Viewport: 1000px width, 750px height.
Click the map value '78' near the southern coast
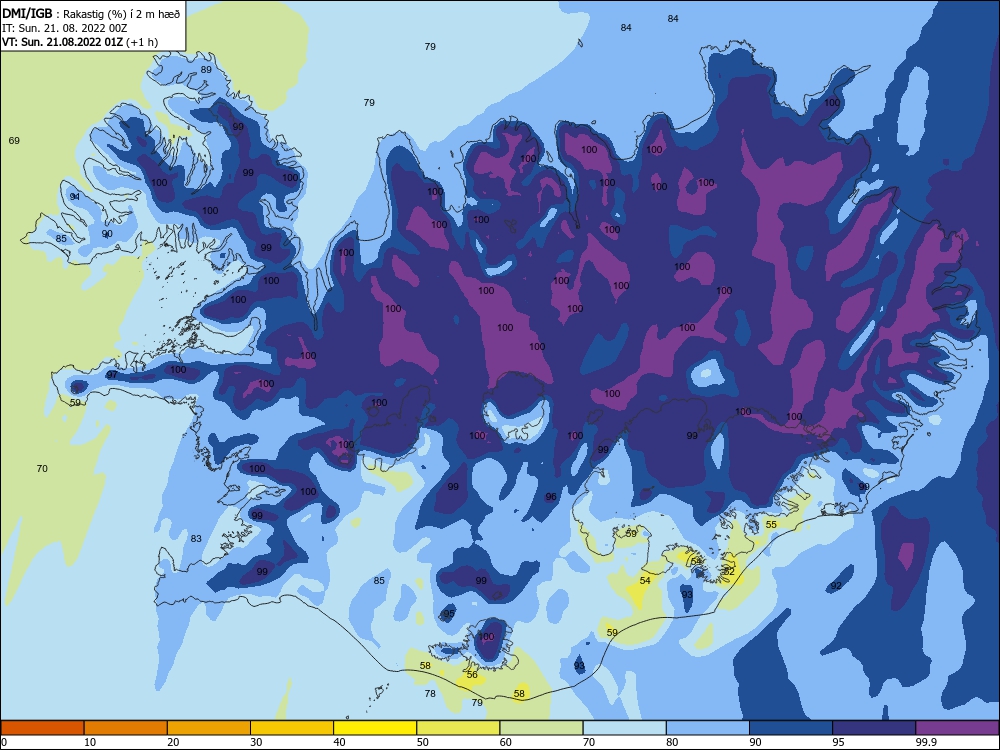(x=430, y=693)
